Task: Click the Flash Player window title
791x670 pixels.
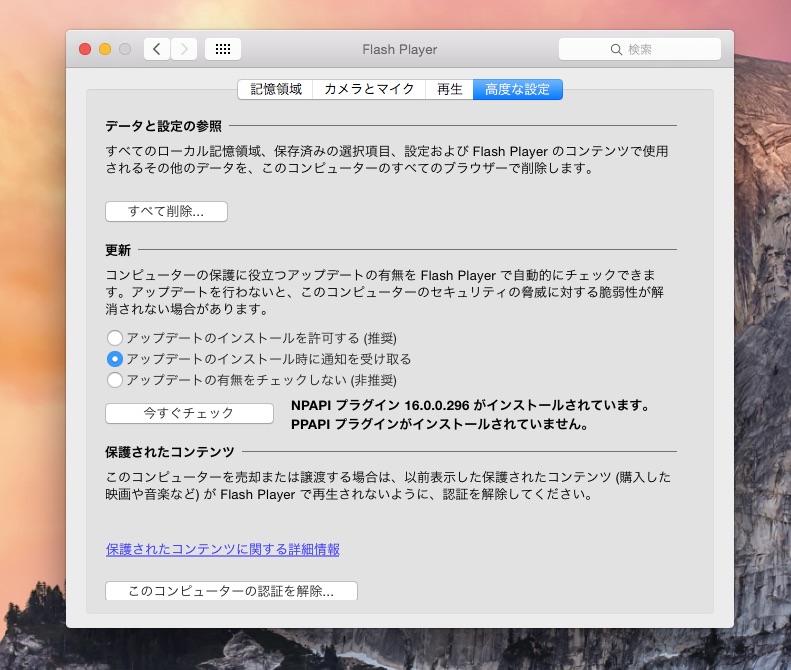Action: (x=400, y=49)
